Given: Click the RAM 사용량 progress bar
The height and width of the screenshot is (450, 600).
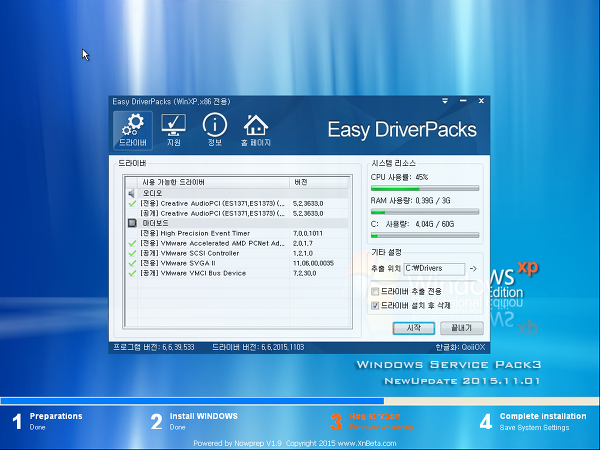Looking at the screenshot, I should point(425,212).
